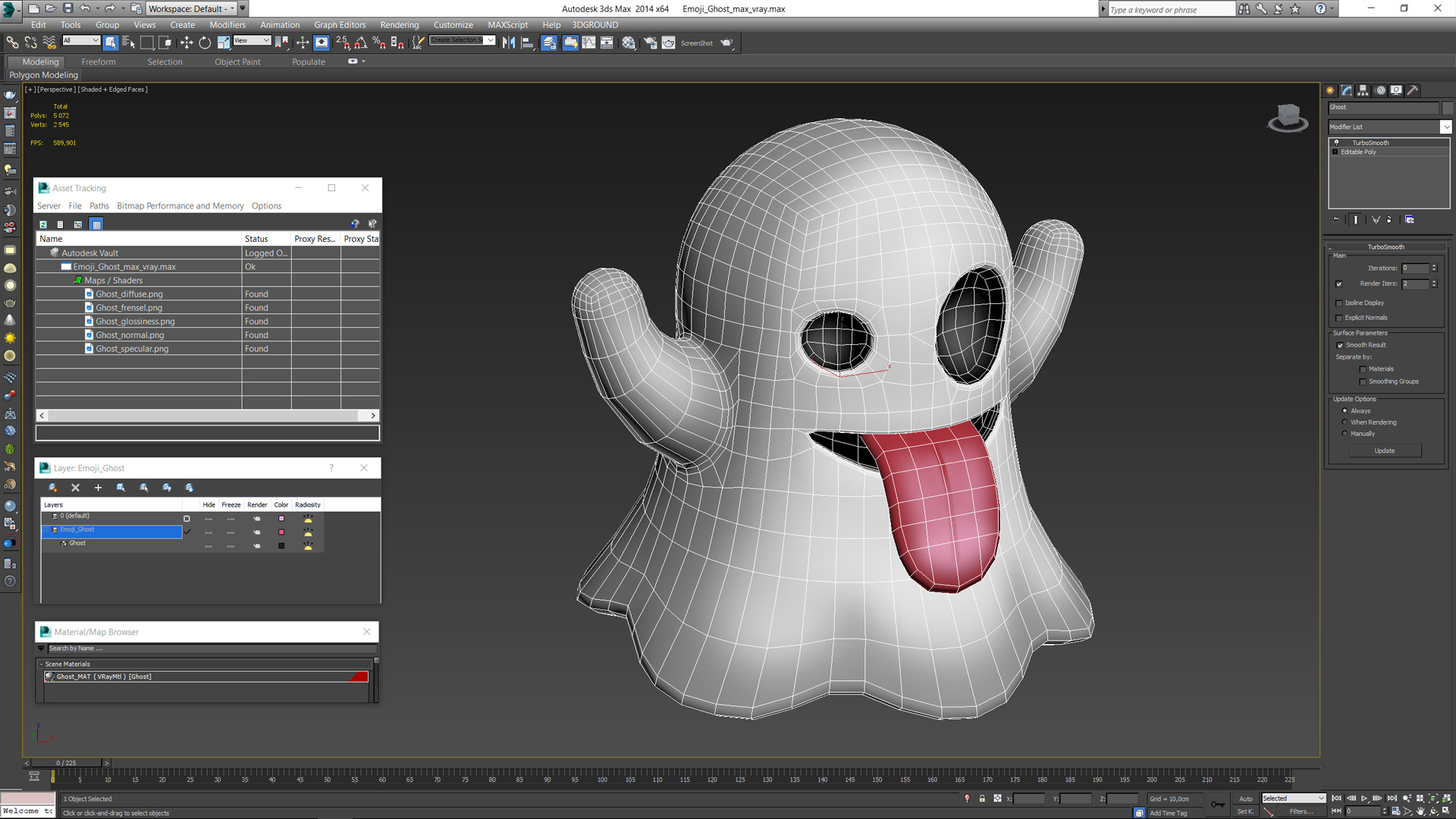The image size is (1456, 819).
Task: Enable Render Iters checkbox in TurboSmooth
Action: [1338, 285]
